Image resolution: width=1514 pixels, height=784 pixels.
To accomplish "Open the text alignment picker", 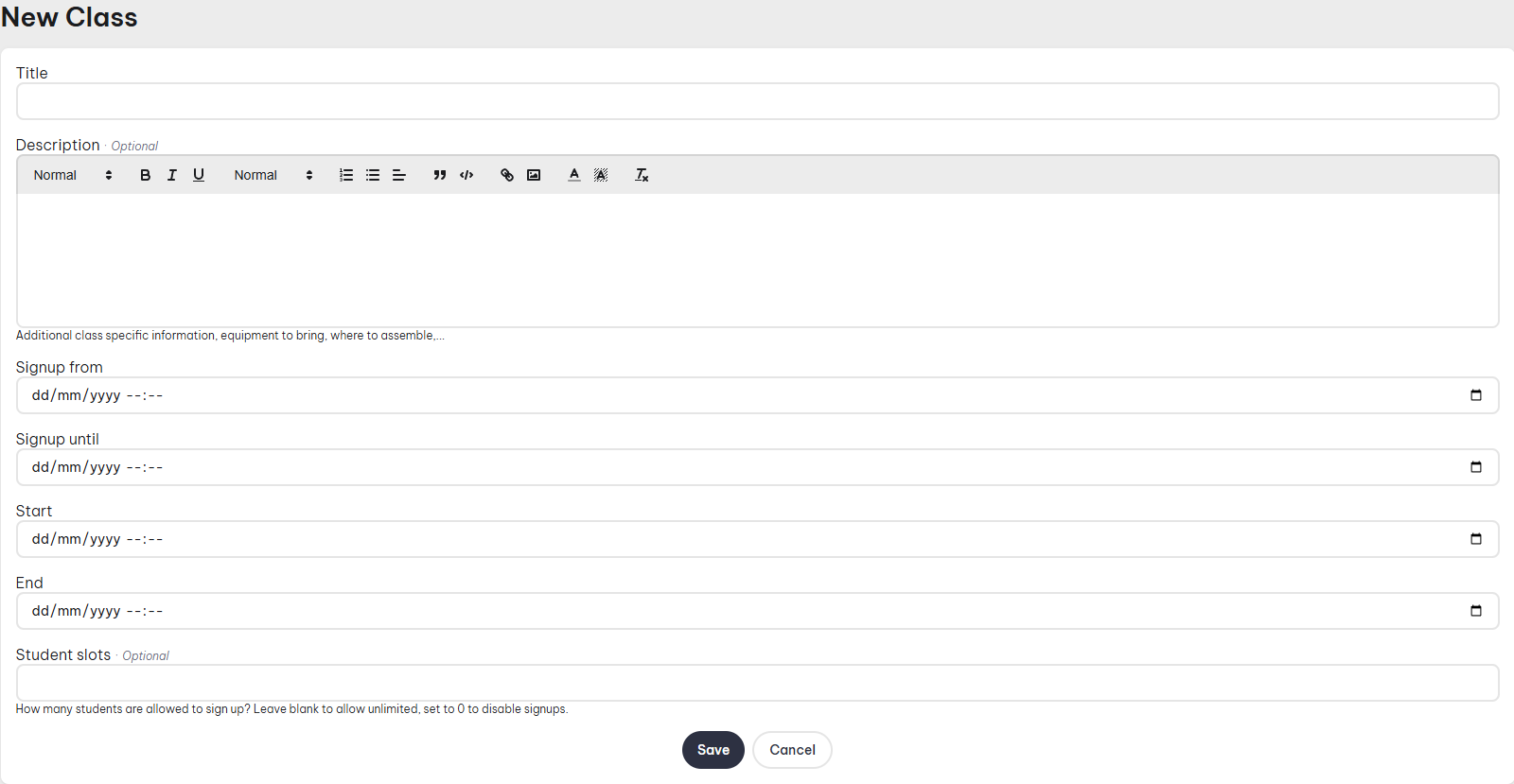I will [399, 175].
